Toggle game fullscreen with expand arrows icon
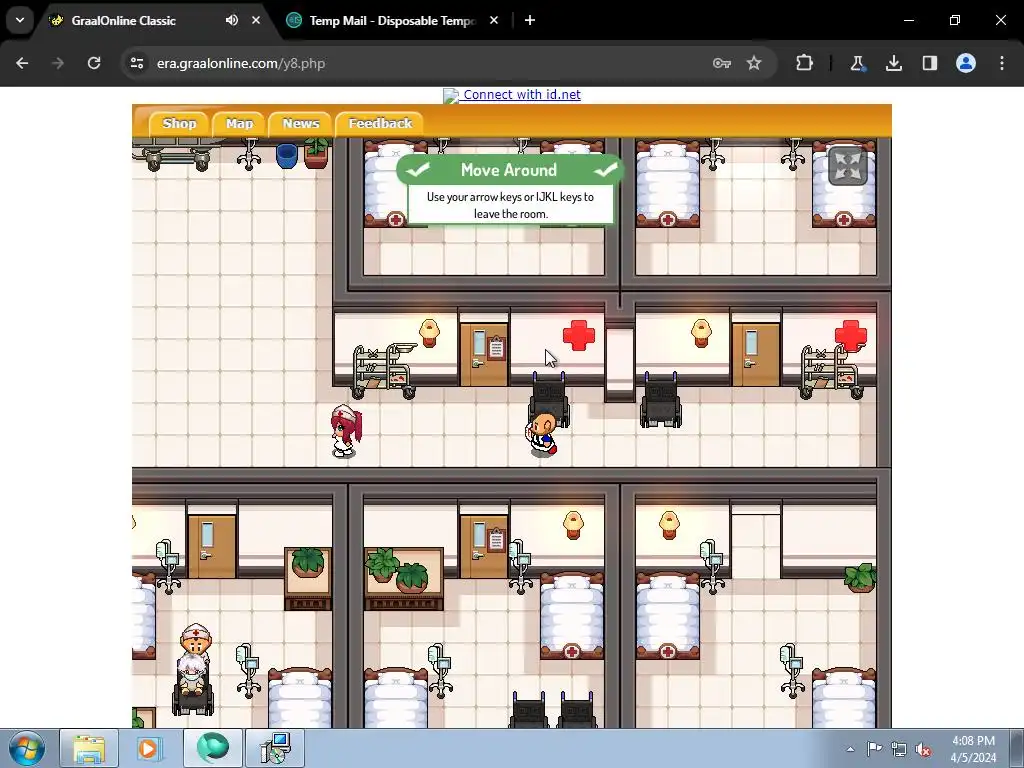1024x768 pixels. pos(848,167)
